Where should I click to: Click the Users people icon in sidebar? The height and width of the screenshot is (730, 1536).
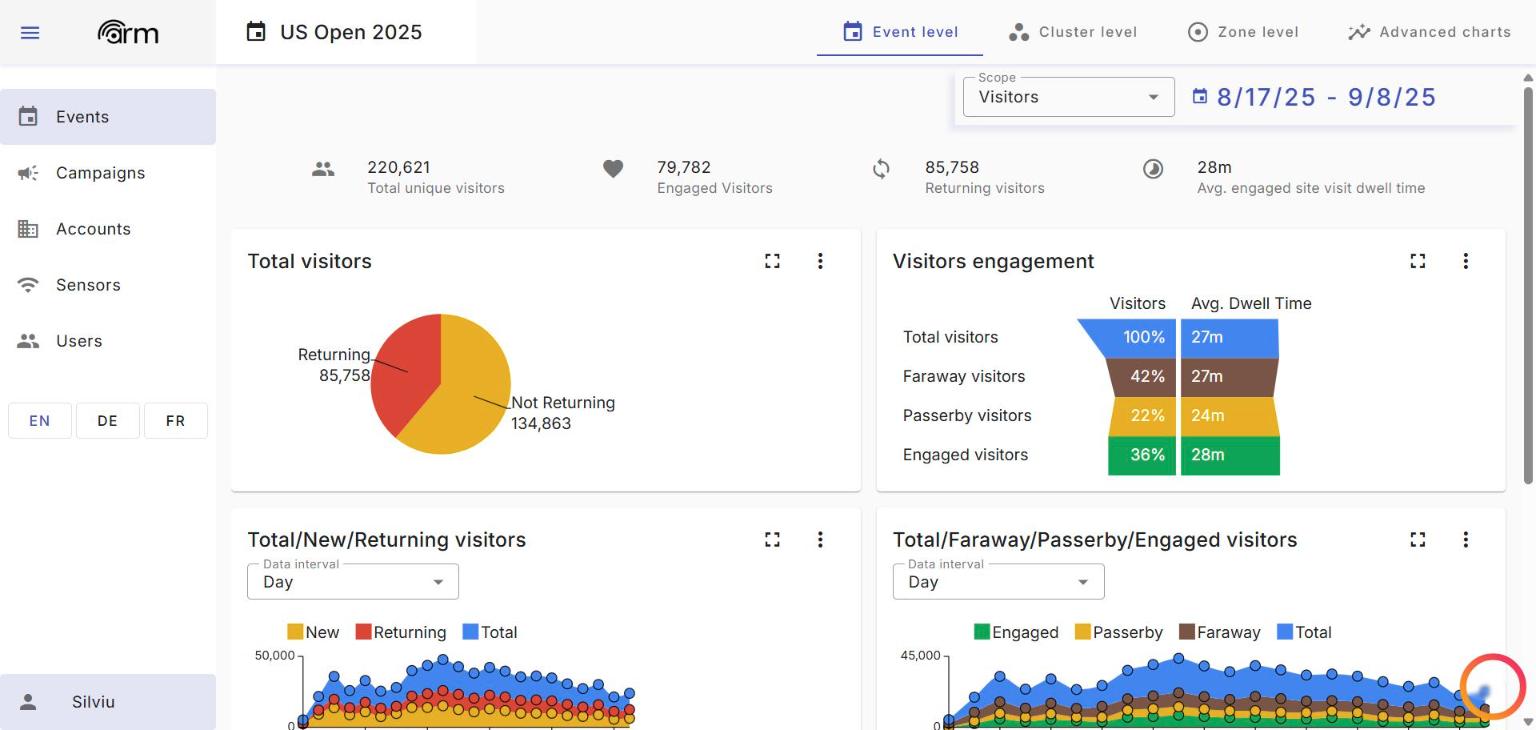(x=28, y=341)
